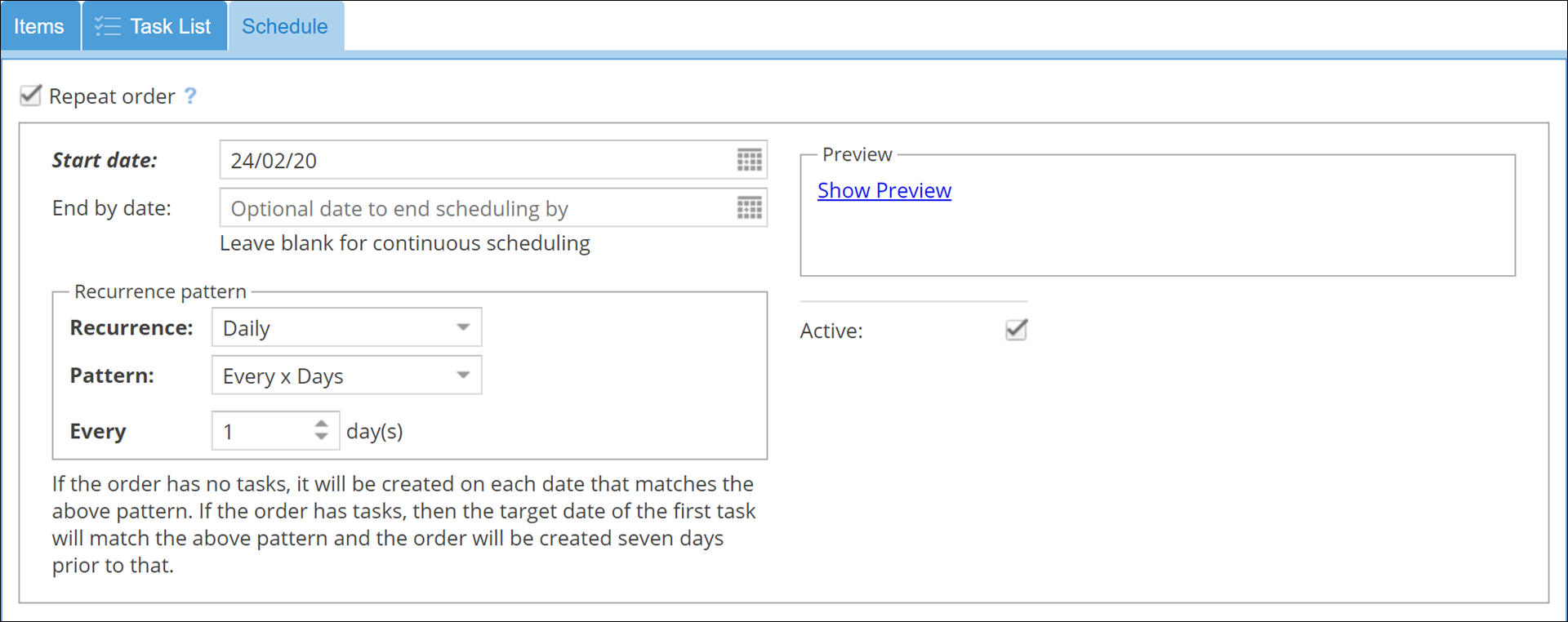Toggle the Repeat order checkbox
The height and width of the screenshot is (622, 1568).
30,96
